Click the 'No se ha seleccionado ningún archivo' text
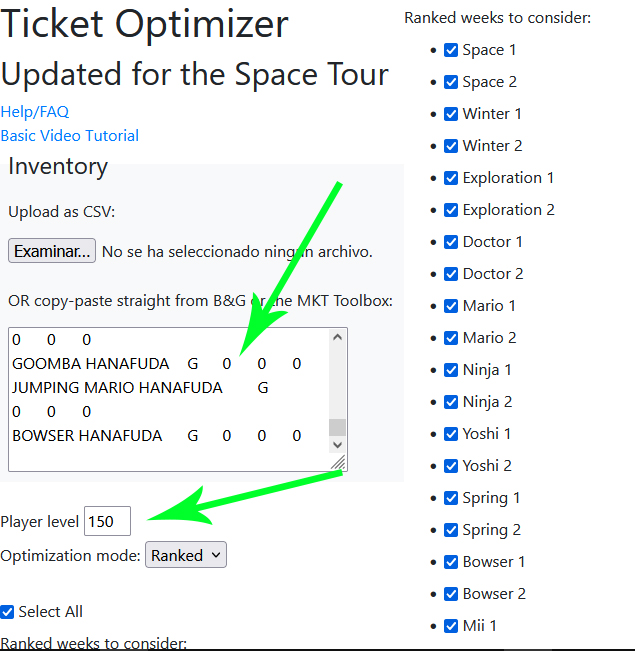This screenshot has height=651, width=635. [237, 252]
